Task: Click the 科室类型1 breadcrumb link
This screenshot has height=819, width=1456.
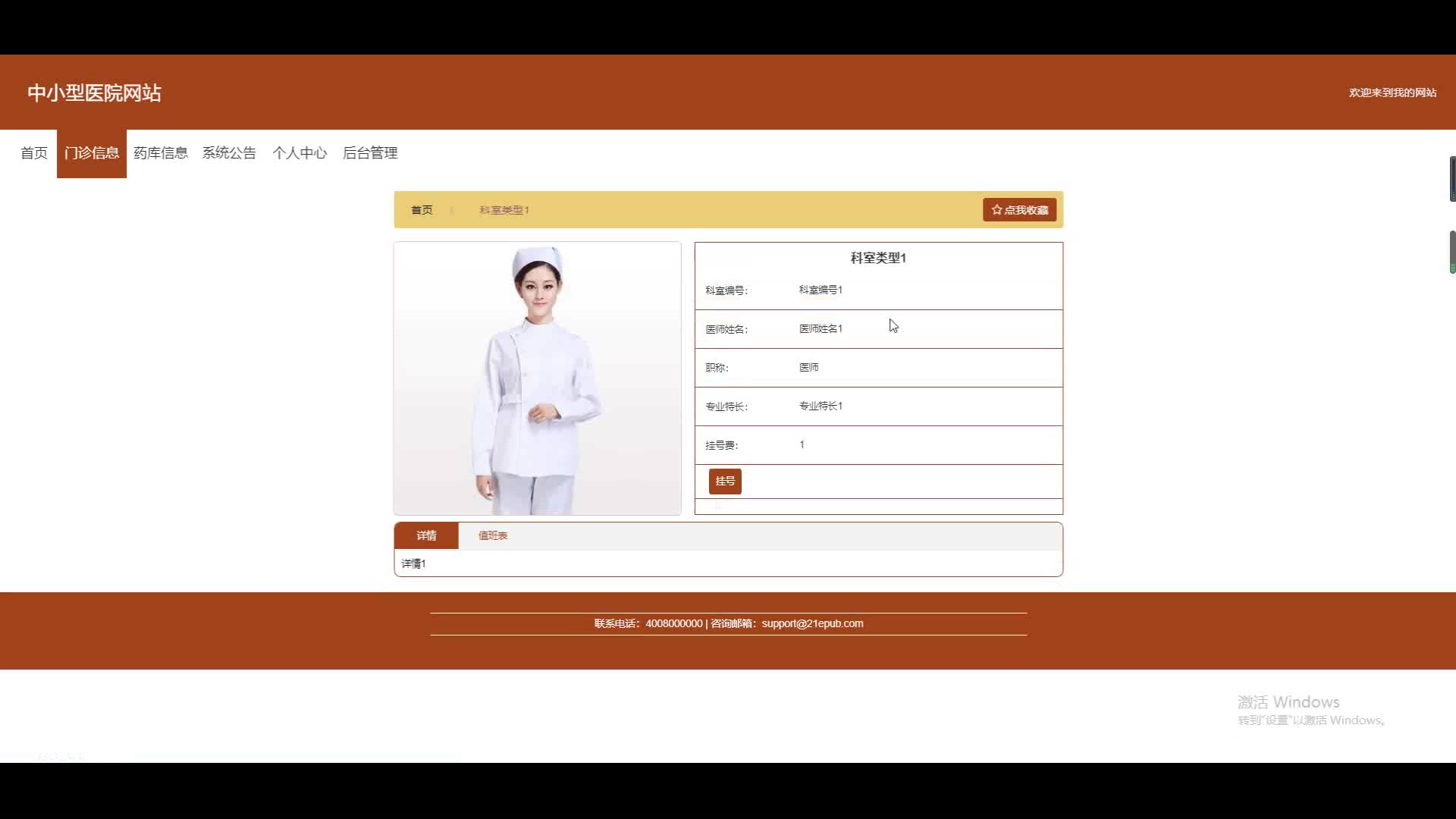Action: [x=504, y=210]
